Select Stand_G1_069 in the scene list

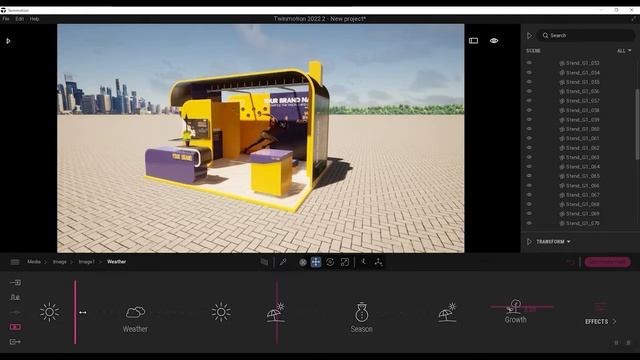(582, 213)
